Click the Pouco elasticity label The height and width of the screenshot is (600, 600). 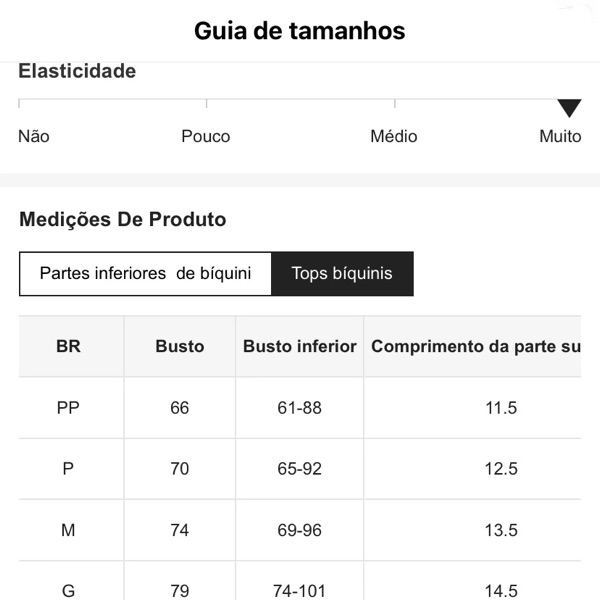click(205, 136)
